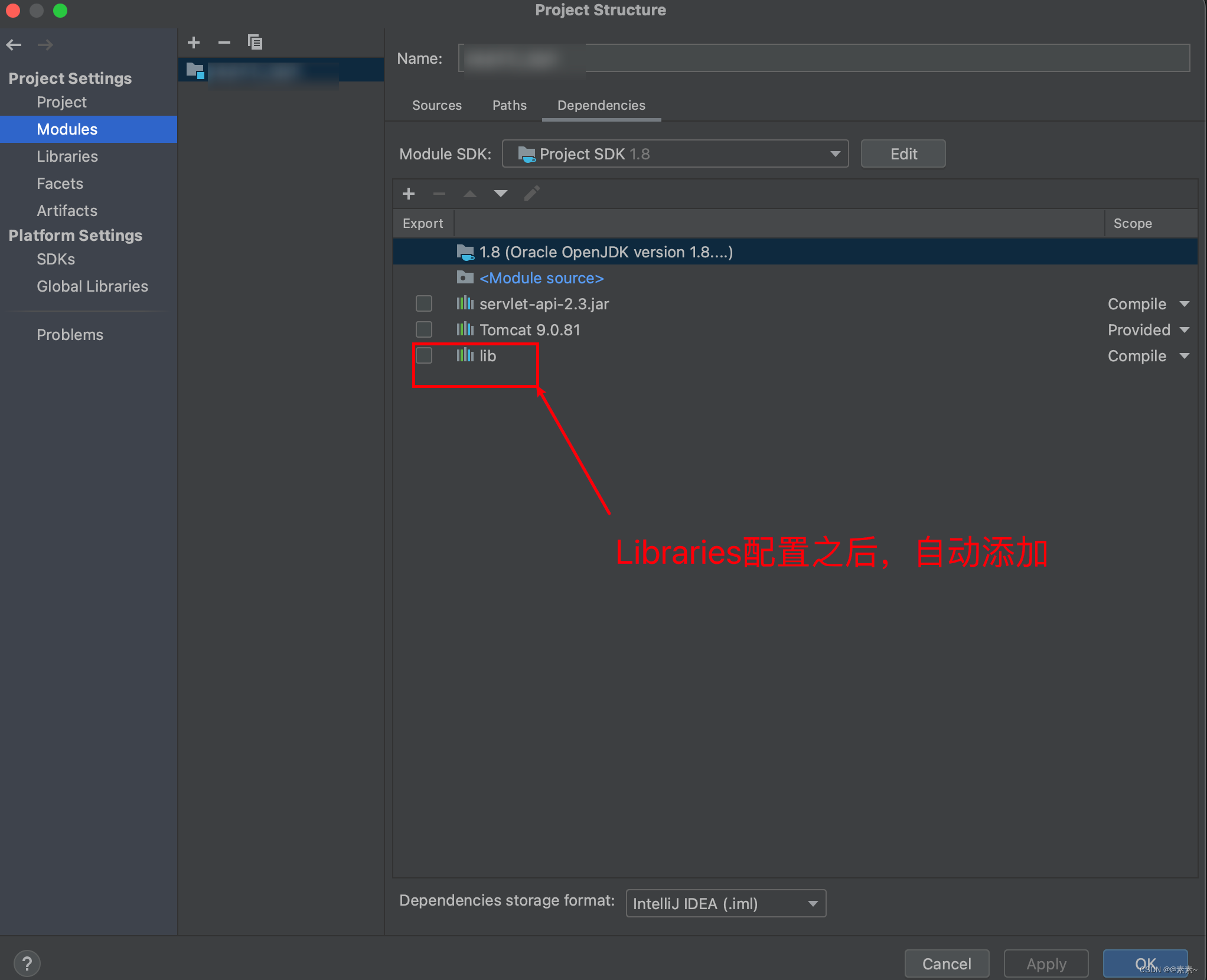This screenshot has width=1207, height=980.
Task: Move dependency up in order
Action: coord(470,194)
